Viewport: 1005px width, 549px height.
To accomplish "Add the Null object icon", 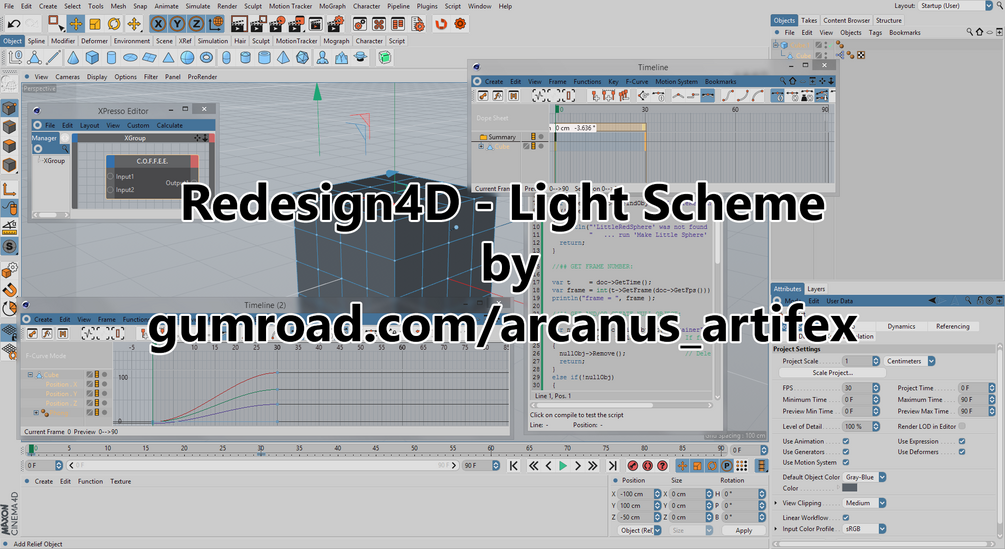I will point(15,58).
